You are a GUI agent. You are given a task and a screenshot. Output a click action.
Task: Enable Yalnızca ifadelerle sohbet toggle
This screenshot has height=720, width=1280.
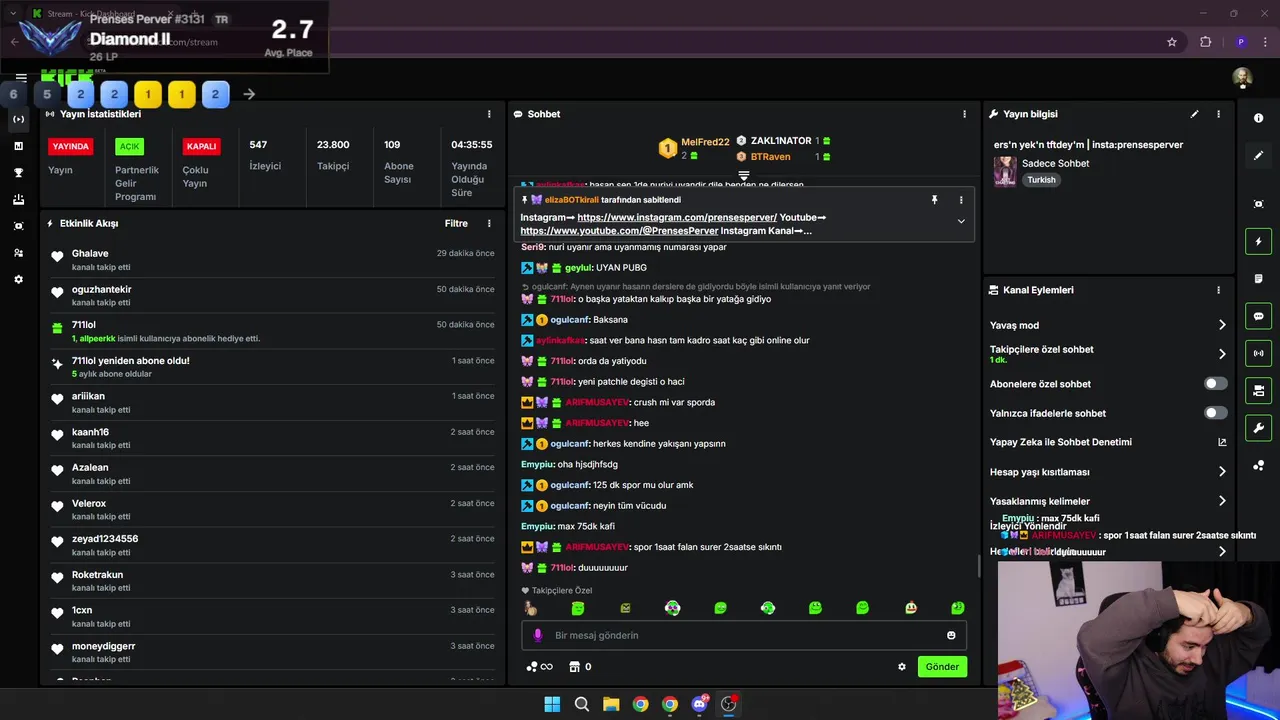tap(1216, 413)
